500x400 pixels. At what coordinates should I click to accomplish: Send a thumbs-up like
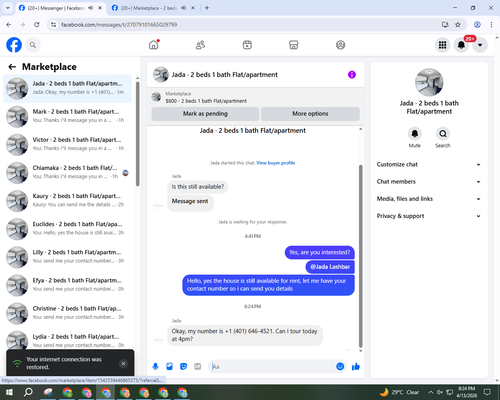pos(356,367)
